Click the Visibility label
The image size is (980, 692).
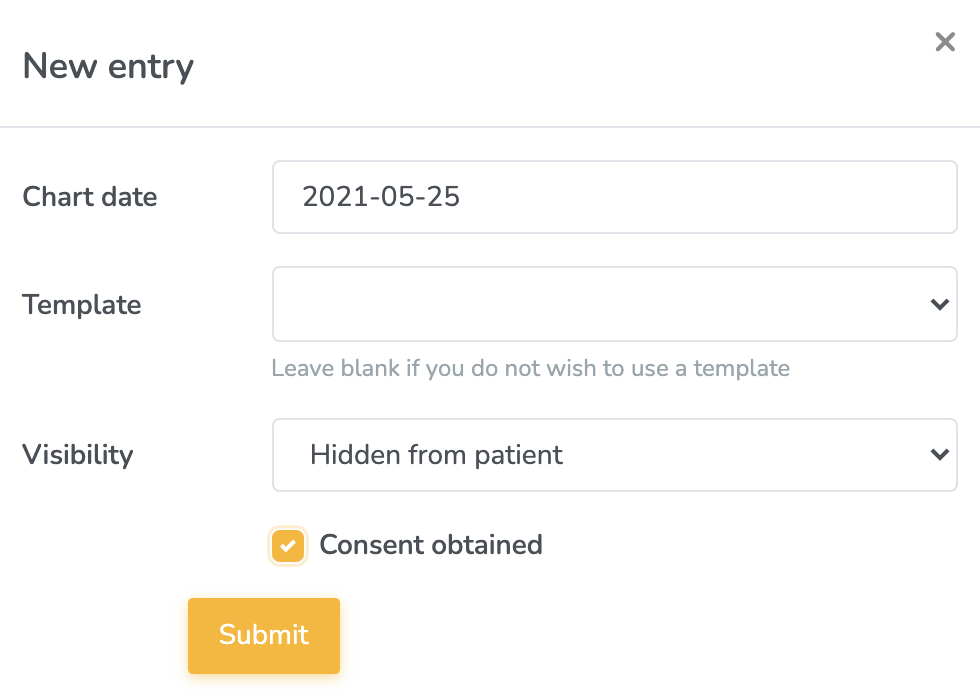77,455
